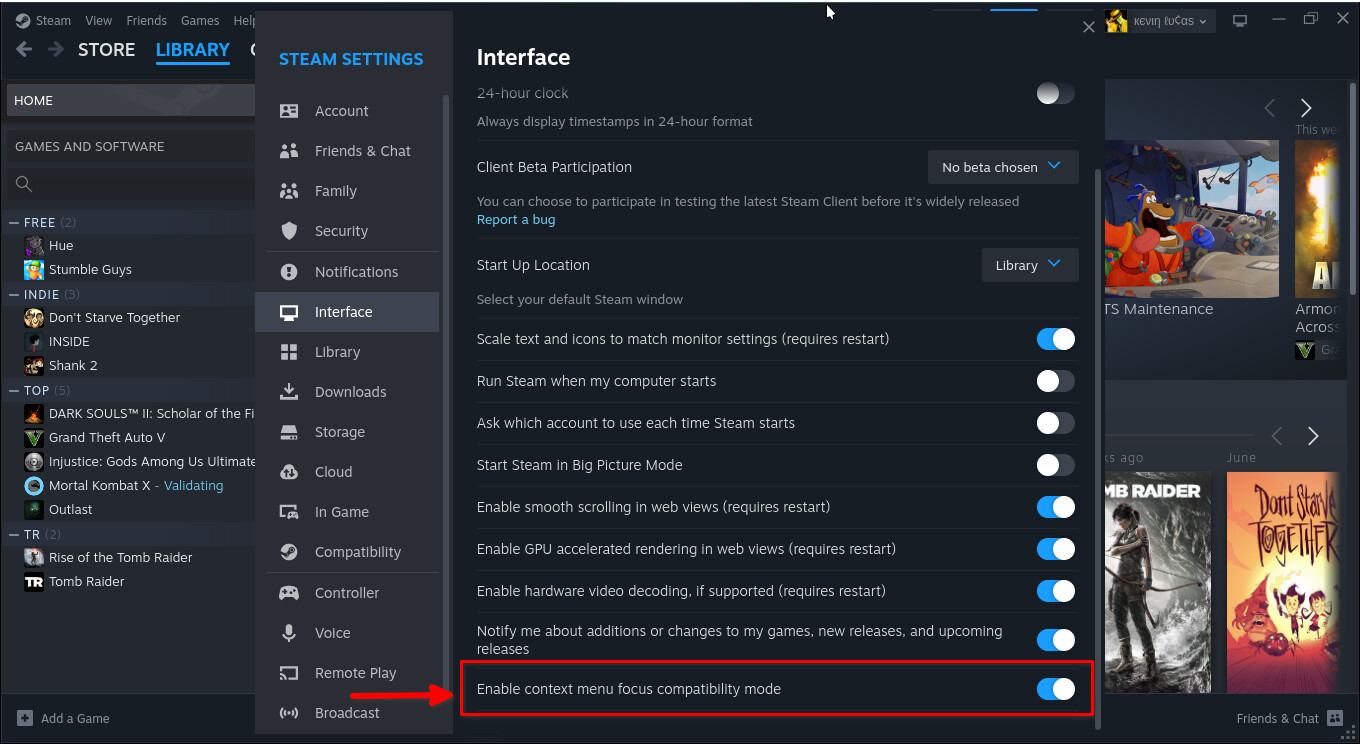Click Add a Game button

(64, 718)
